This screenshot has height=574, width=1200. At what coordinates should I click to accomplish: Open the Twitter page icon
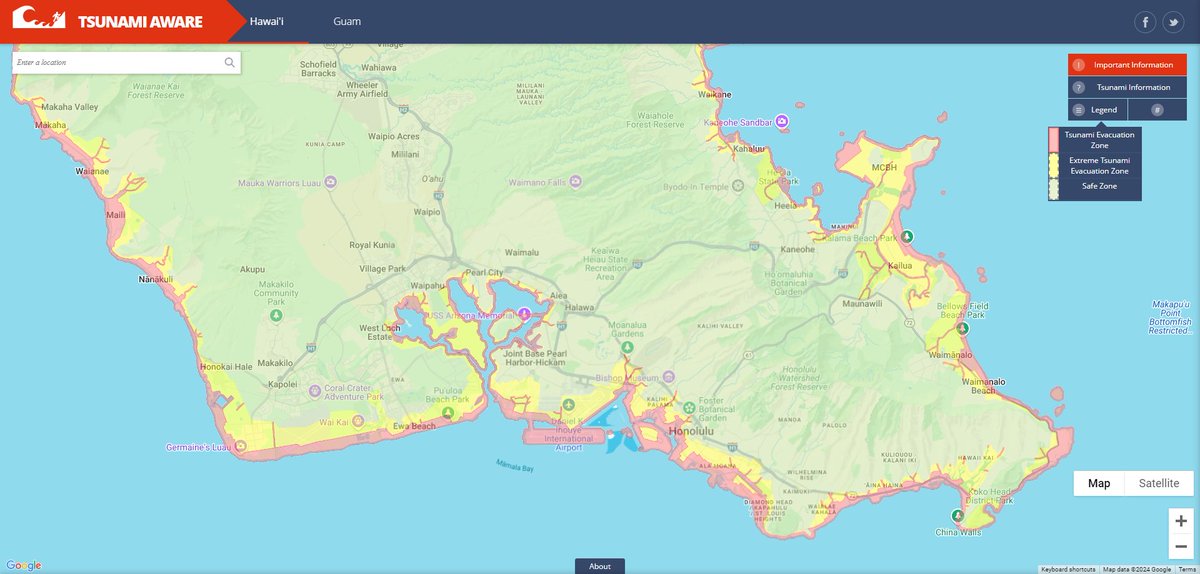1175,22
